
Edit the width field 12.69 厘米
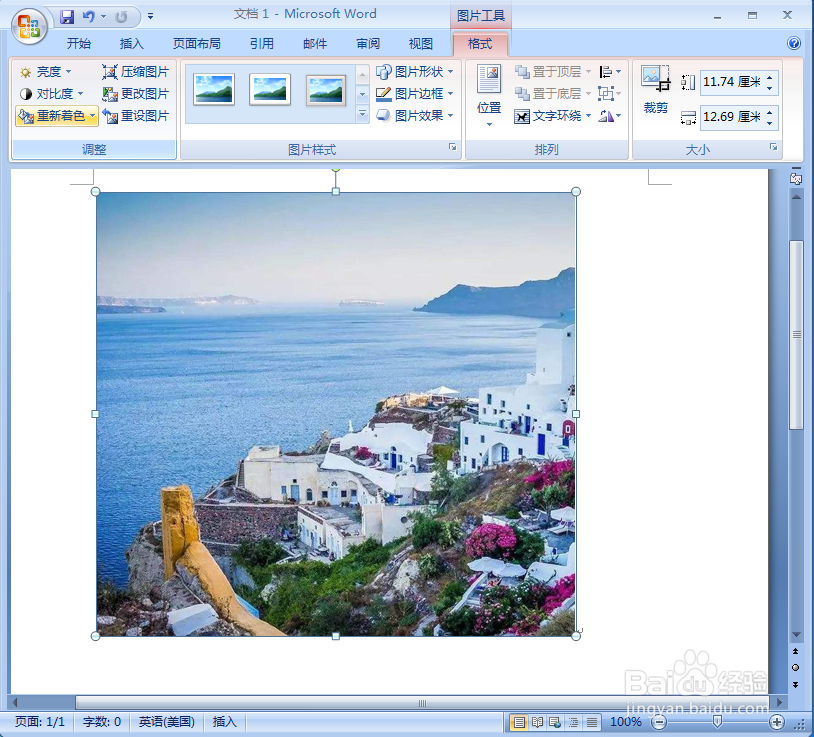click(x=731, y=117)
